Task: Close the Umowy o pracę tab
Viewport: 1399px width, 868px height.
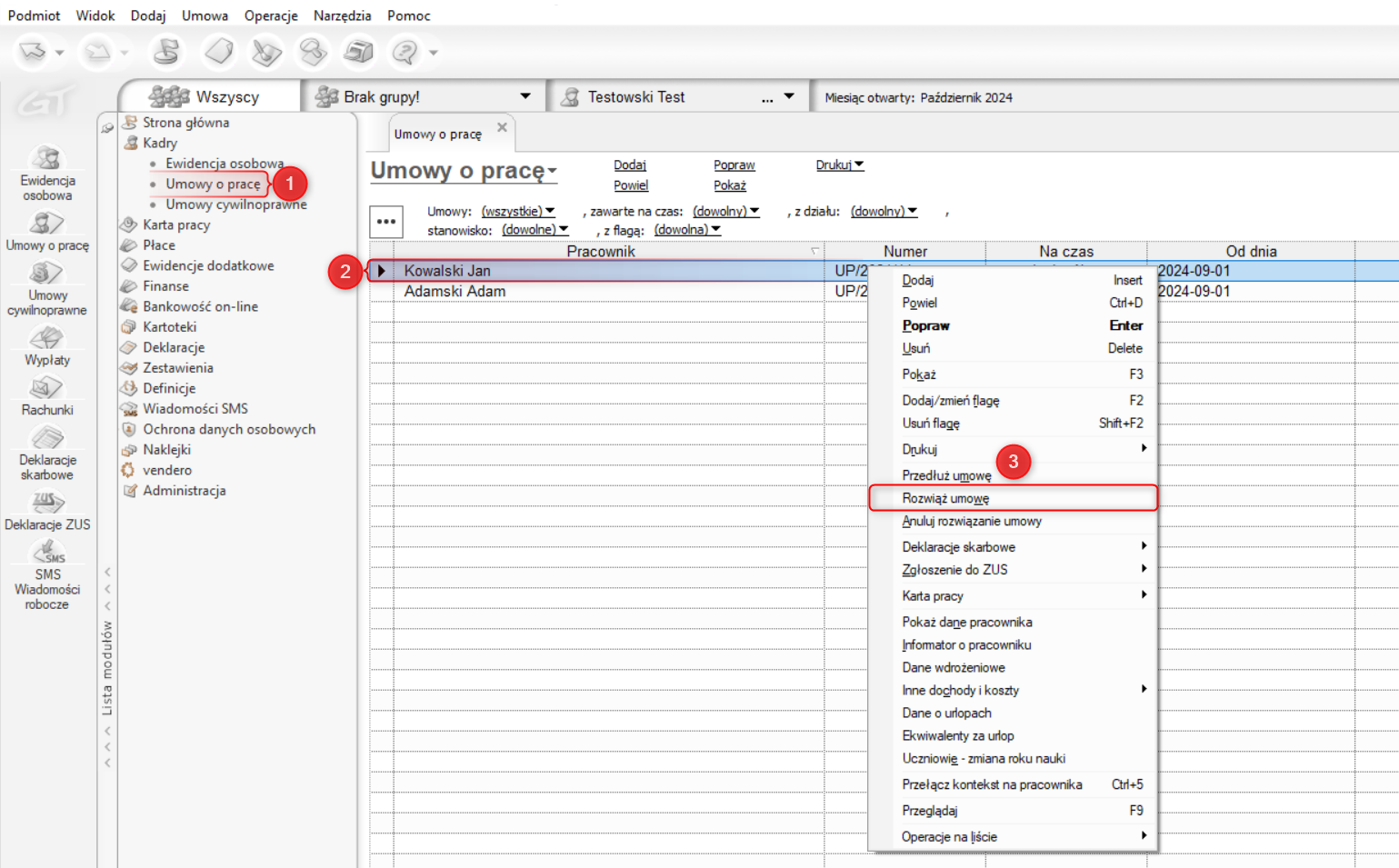Action: 502,127
